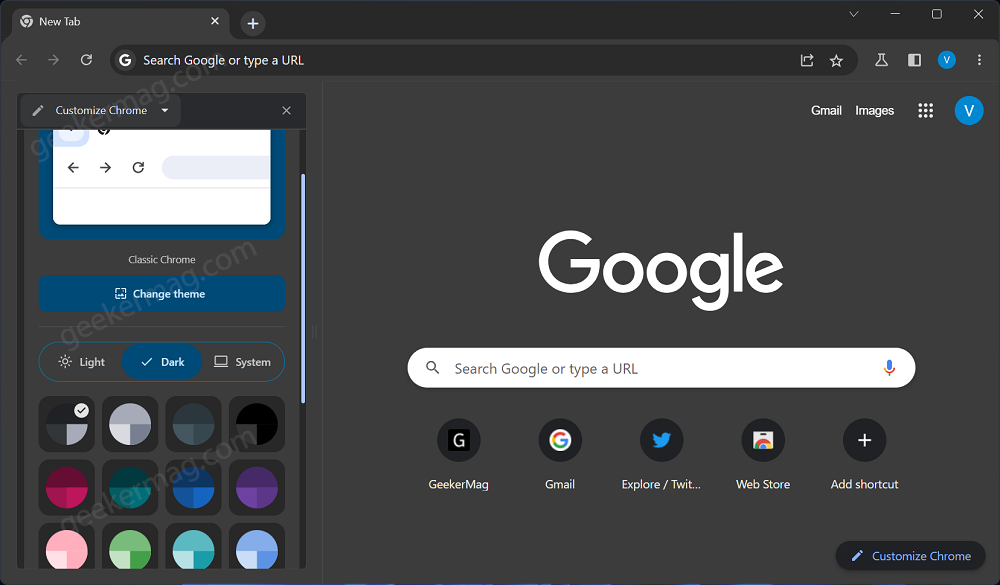
Task: Close the Customize Chrome side panel
Action: (x=286, y=110)
